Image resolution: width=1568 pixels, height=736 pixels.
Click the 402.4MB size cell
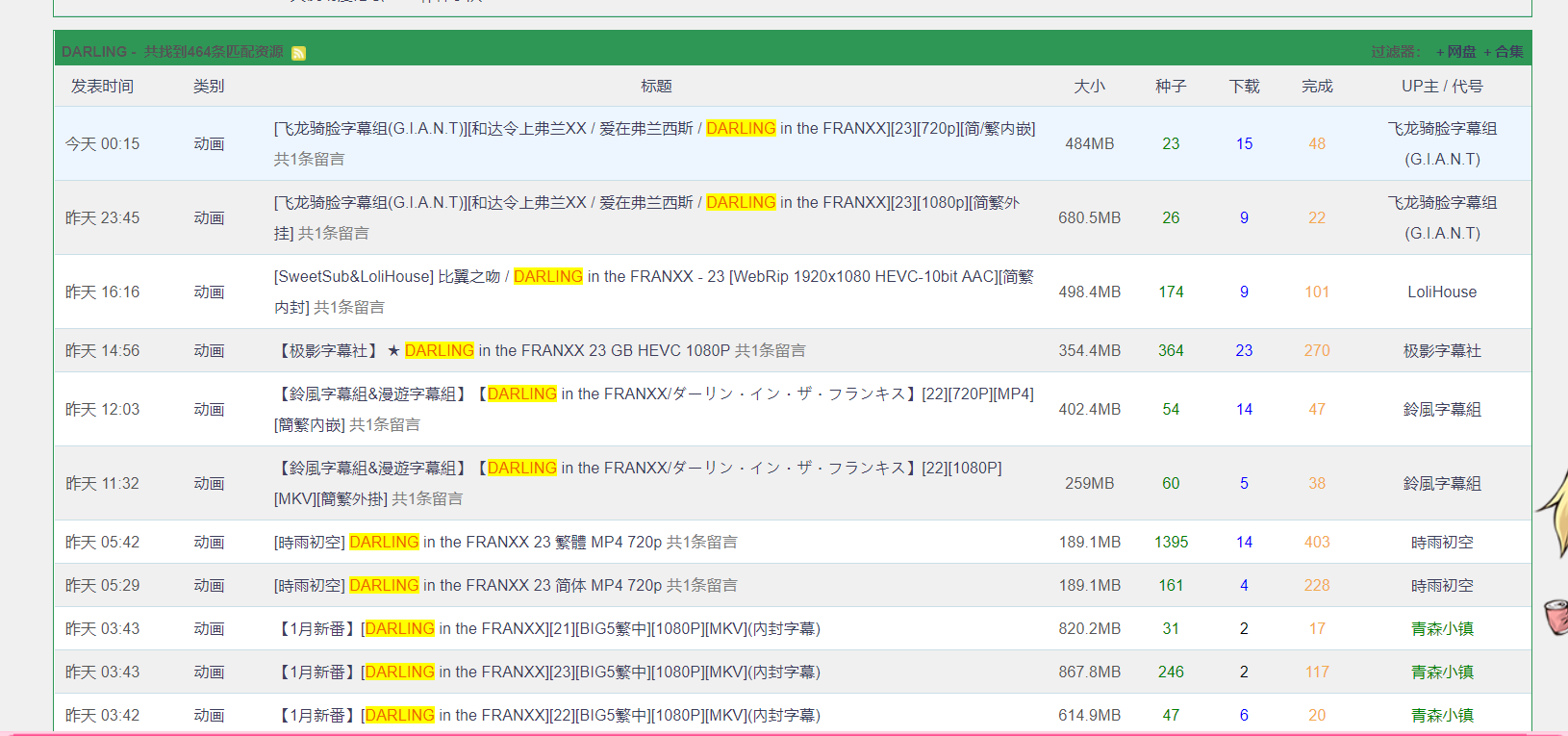[1089, 410]
